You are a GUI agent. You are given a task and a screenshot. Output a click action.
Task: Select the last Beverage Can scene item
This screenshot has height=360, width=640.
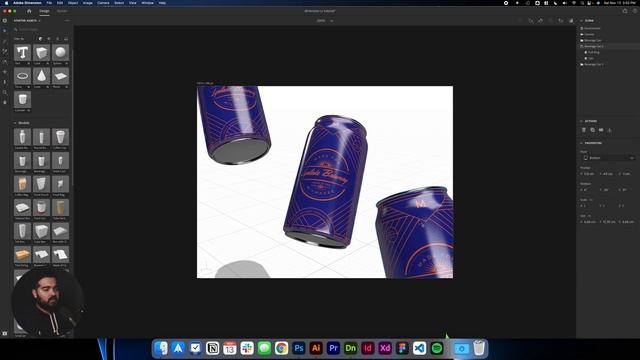(x=594, y=64)
